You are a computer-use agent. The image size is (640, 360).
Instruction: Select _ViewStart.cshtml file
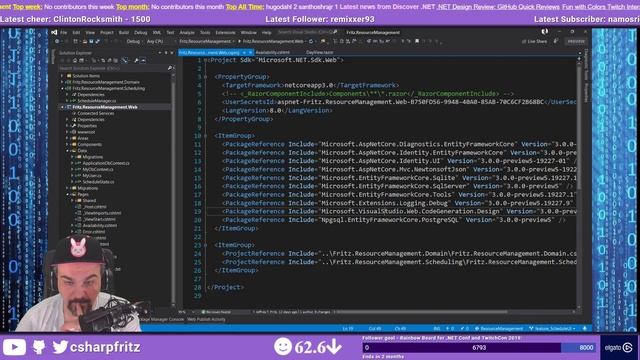pyautogui.click(x=99, y=219)
